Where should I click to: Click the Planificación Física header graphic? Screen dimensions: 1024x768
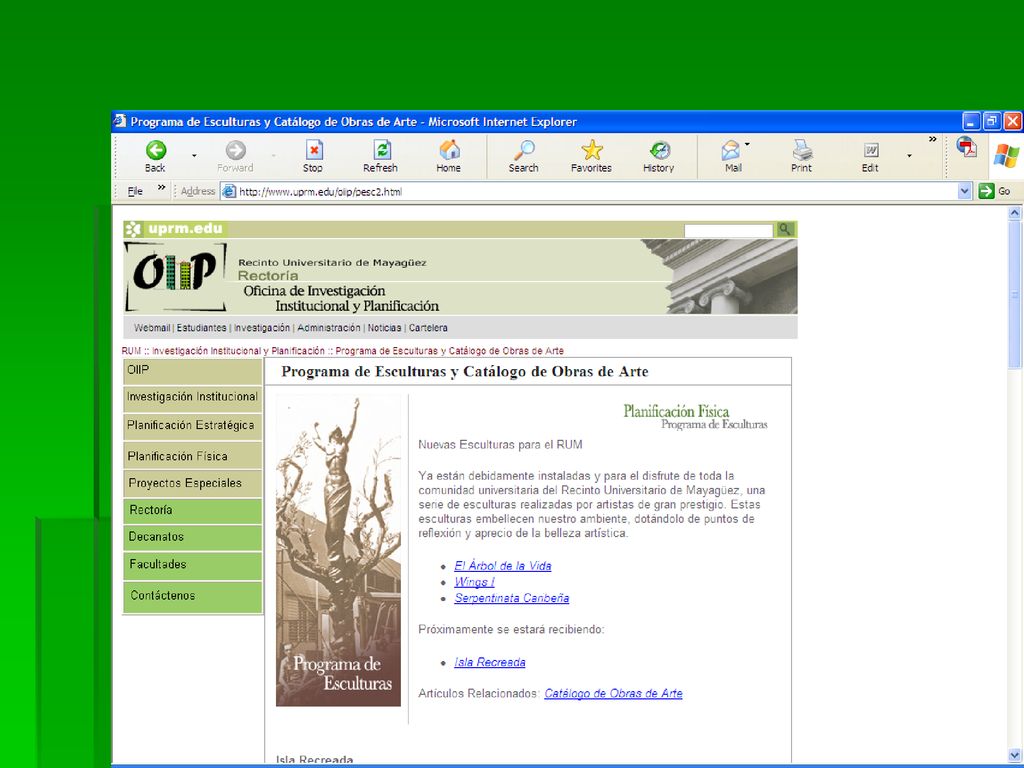click(x=696, y=417)
